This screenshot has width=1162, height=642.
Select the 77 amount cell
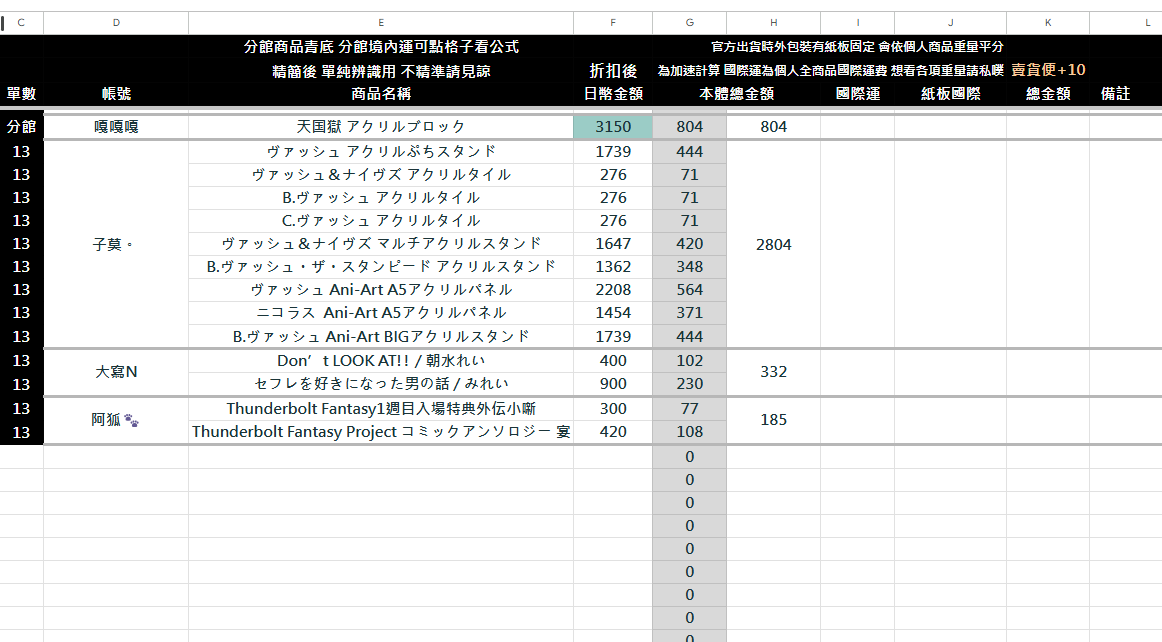pyautogui.click(x=689, y=408)
